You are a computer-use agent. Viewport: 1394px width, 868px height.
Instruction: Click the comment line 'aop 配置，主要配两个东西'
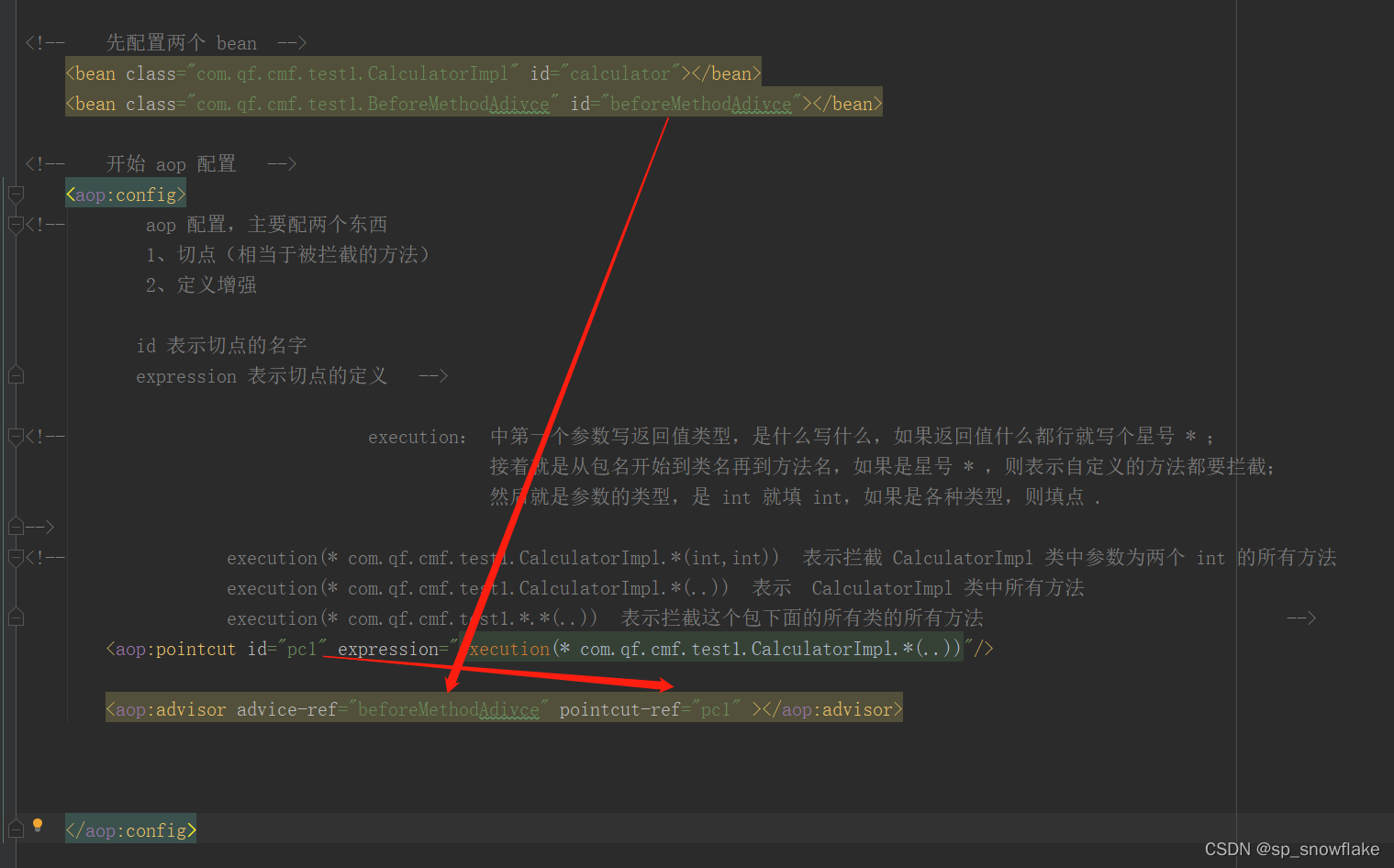266,225
